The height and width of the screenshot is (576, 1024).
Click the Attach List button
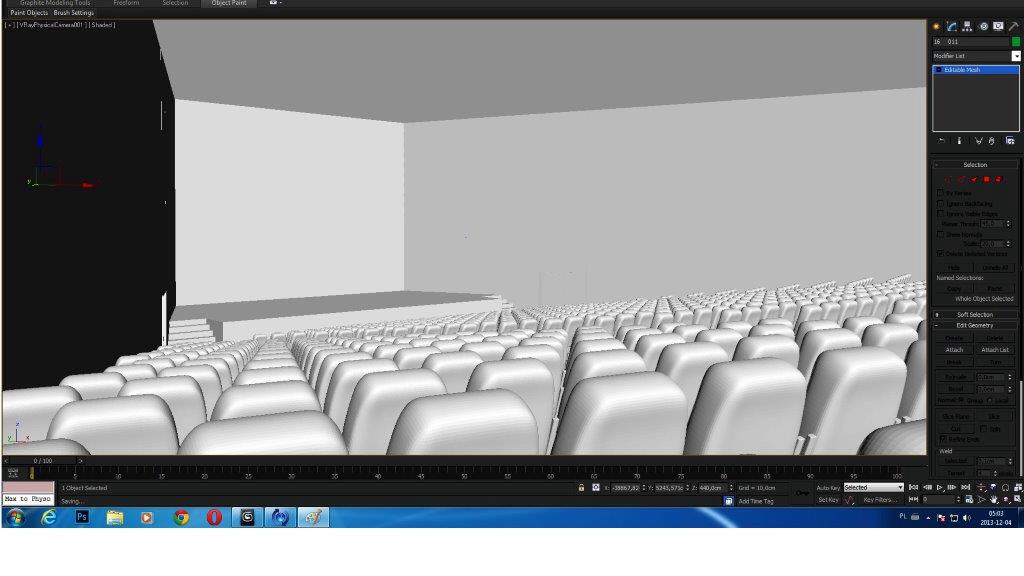pos(995,350)
